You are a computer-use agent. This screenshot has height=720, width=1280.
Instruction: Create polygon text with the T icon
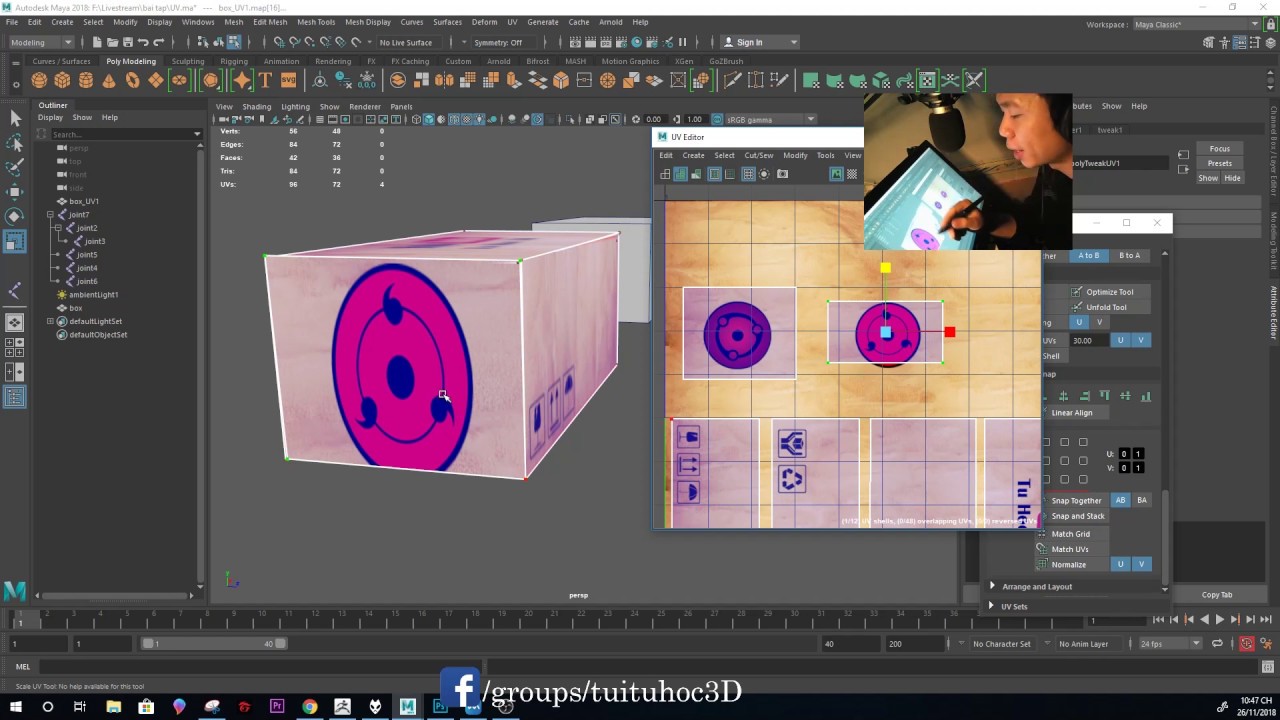265,81
